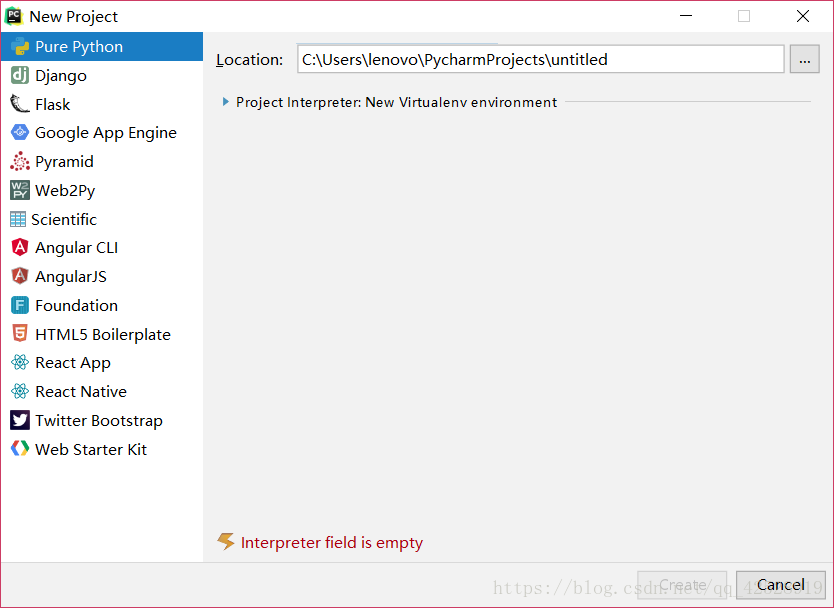
Task: Click the Twitter Bootstrap bird icon
Action: [x=20, y=420]
